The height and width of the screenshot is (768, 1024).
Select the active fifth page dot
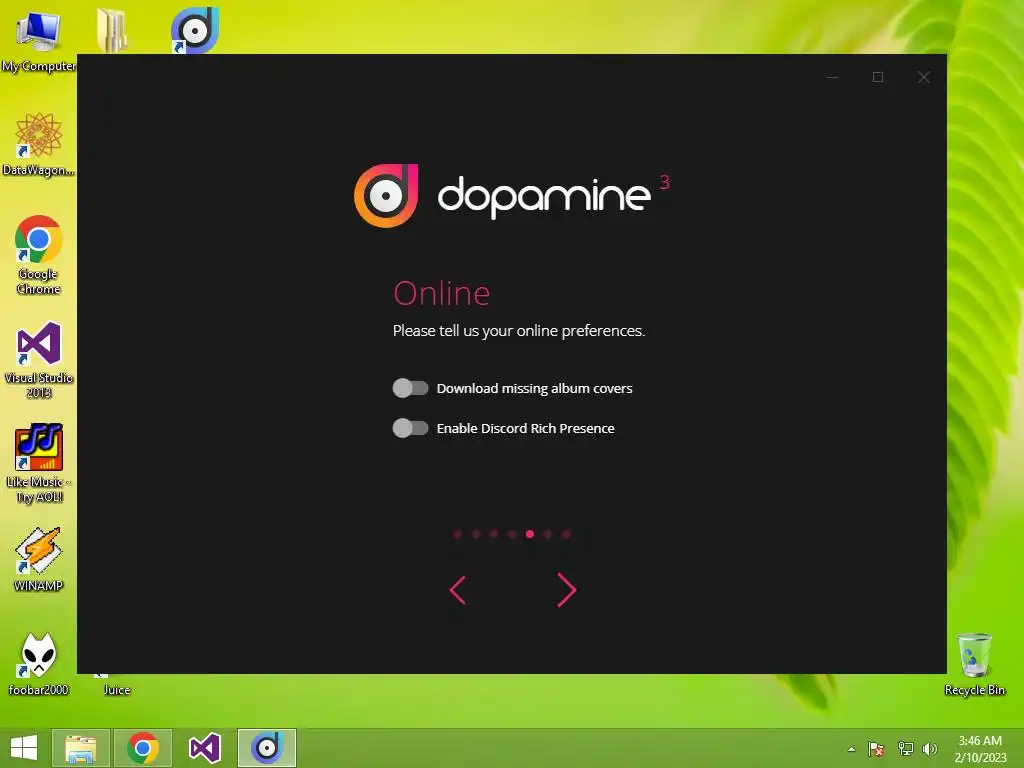point(530,534)
